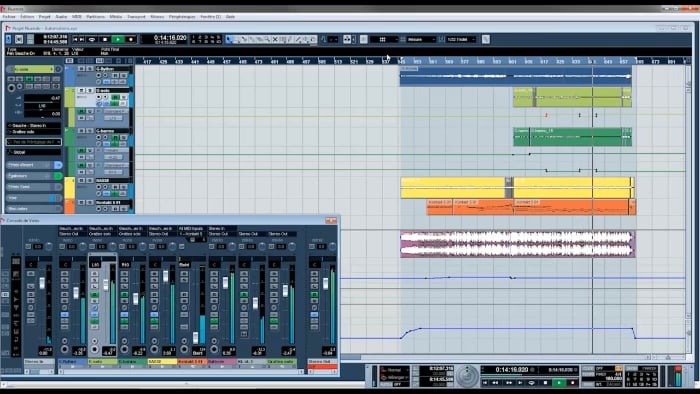Viewport: 700px width, 394px height.
Task: Select the Object Selection arrow tool
Action: 228,39
